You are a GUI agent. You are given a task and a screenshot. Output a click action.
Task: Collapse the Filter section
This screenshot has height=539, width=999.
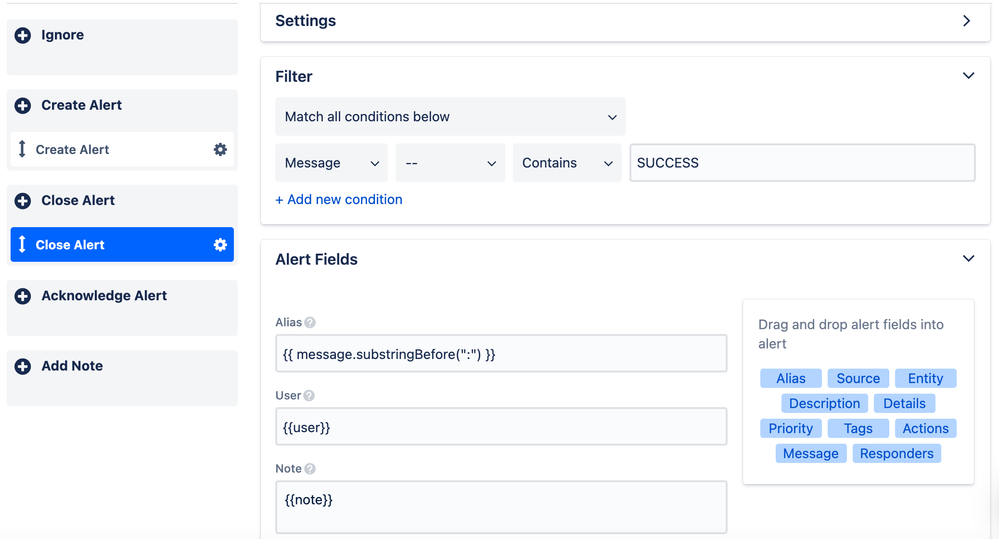(968, 76)
